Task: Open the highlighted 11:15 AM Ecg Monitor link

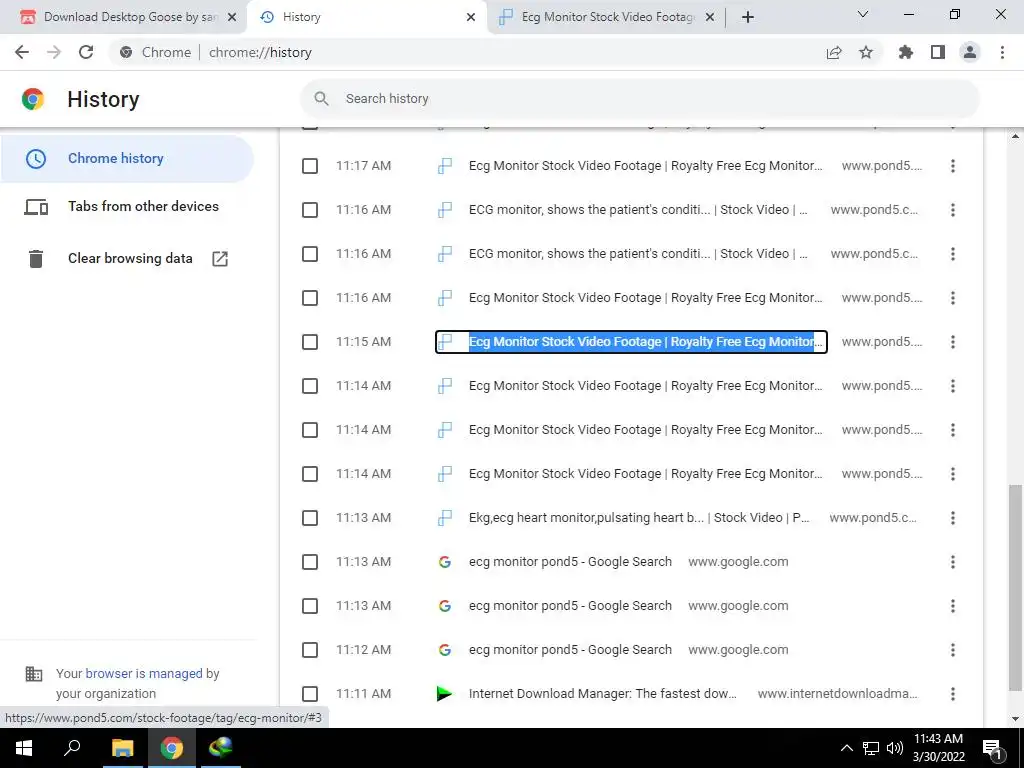Action: click(x=632, y=342)
